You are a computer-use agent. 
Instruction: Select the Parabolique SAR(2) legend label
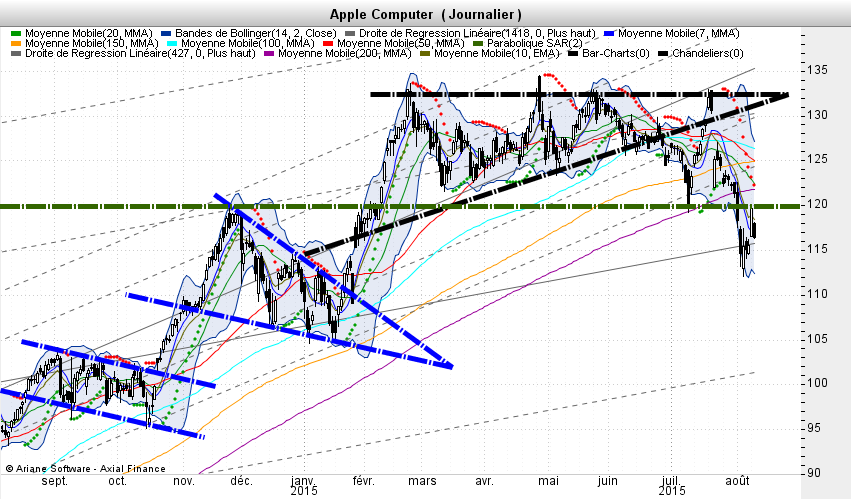pyautogui.click(x=535, y=43)
